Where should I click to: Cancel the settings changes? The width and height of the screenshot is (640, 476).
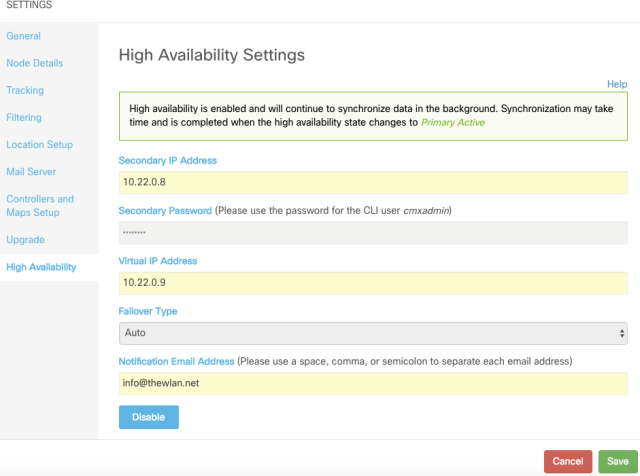tap(567, 461)
